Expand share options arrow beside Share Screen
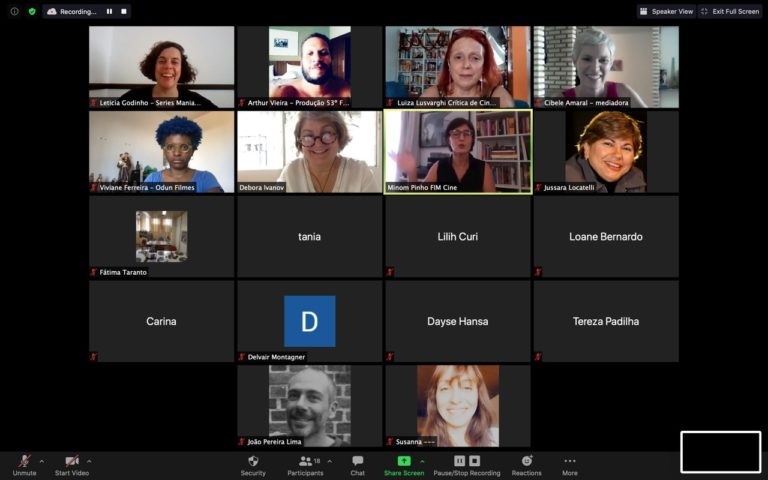768x480 pixels. (x=422, y=461)
